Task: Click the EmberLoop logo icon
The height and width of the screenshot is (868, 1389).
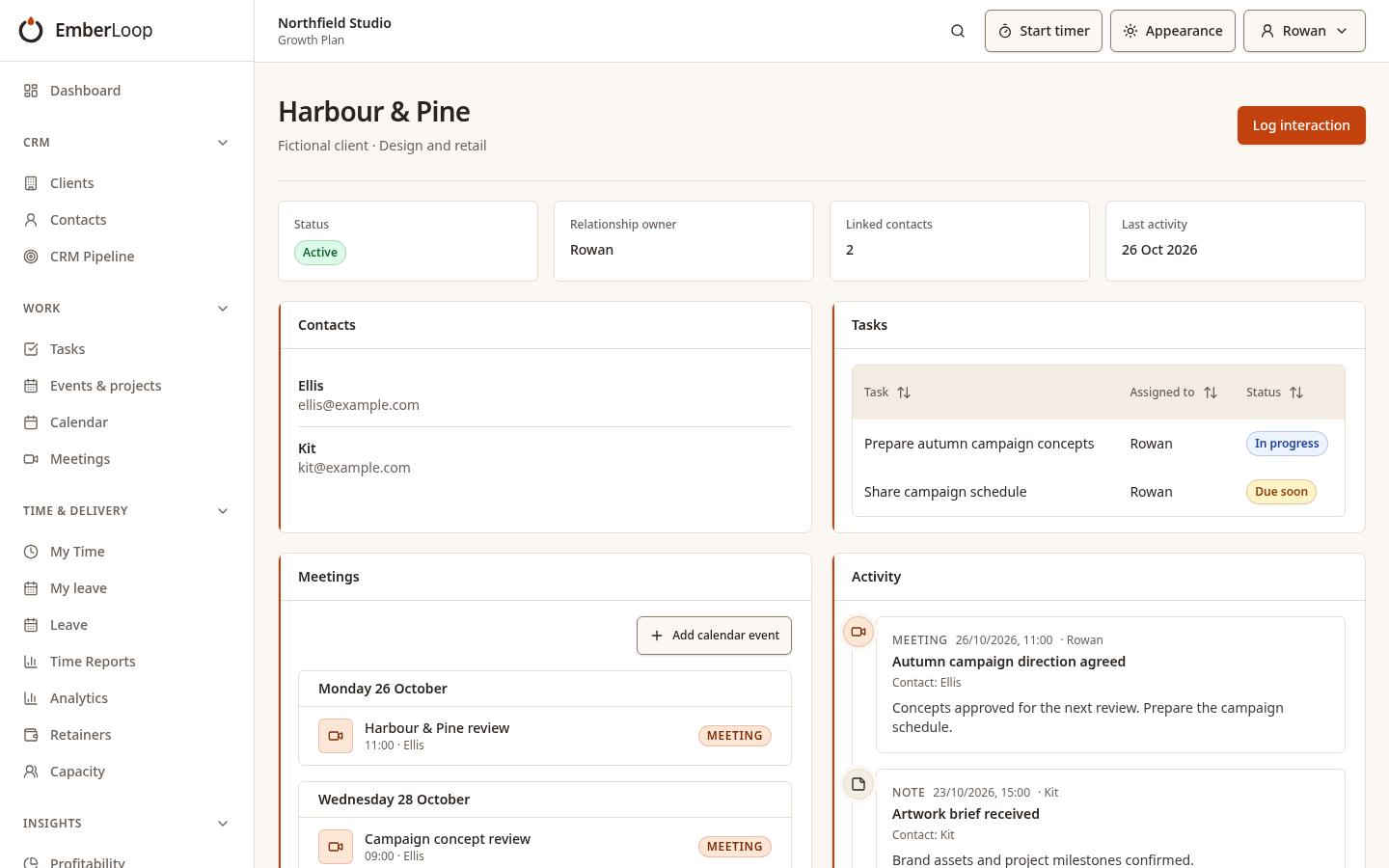Action: pyautogui.click(x=31, y=30)
